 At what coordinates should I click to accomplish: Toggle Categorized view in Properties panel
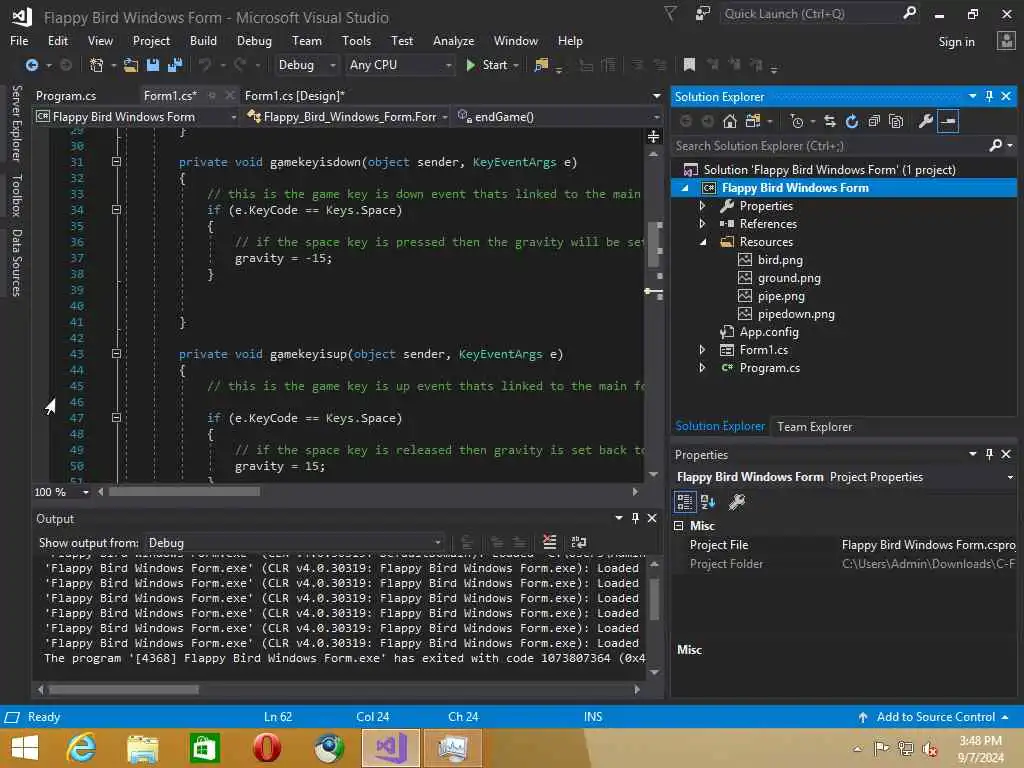pyautogui.click(x=684, y=502)
